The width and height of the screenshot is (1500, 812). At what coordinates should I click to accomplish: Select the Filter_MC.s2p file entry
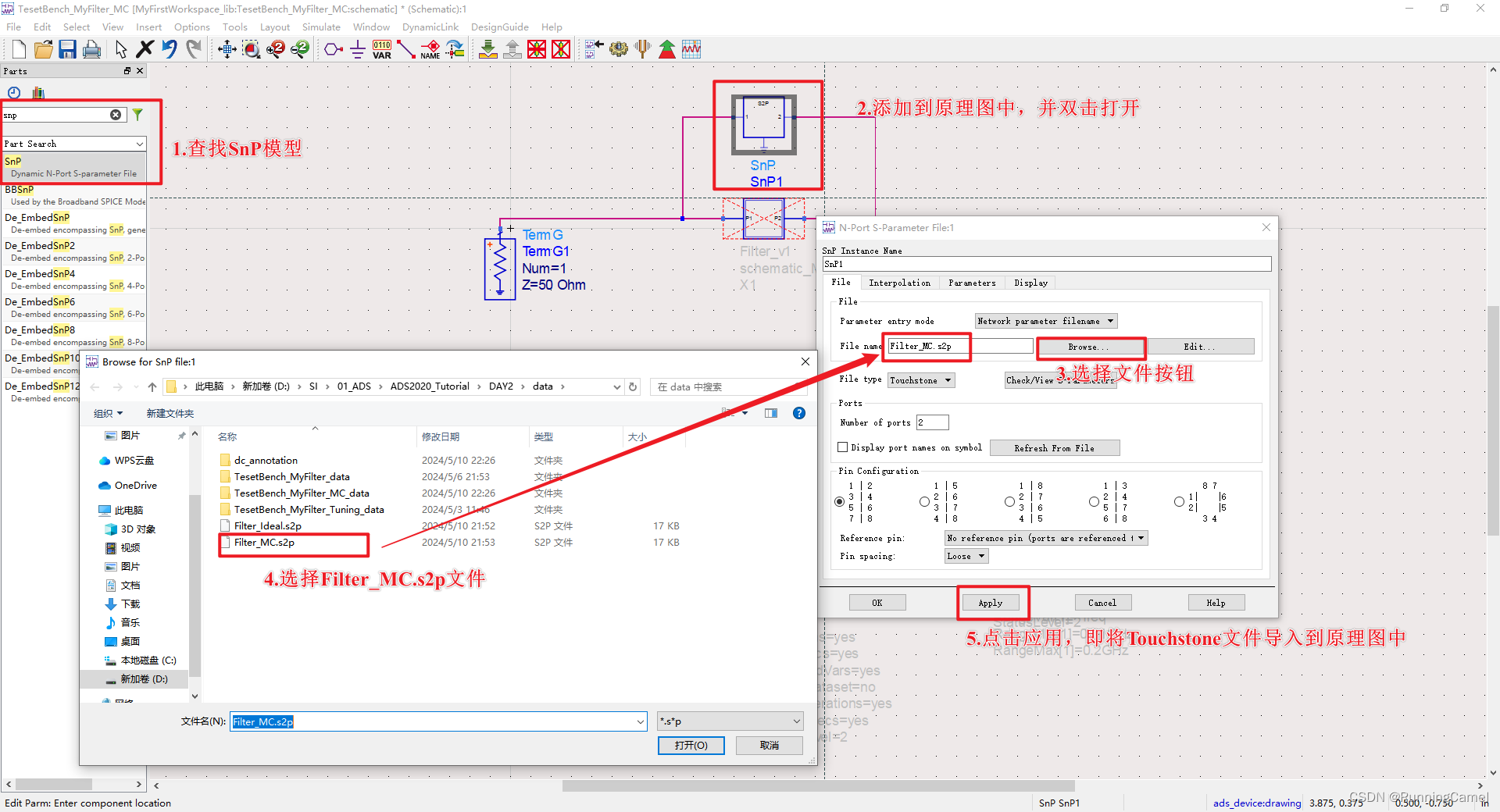[x=266, y=542]
